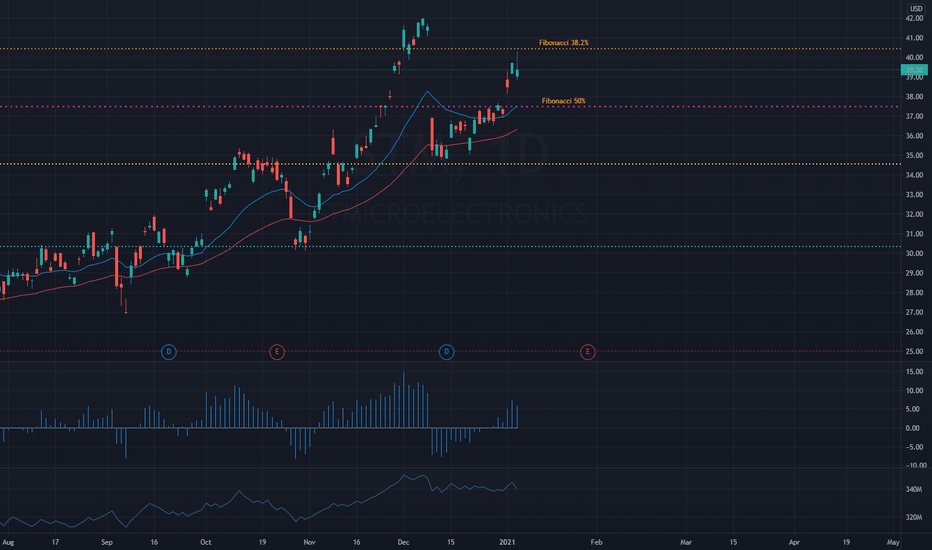
Task: Click the Oct date label on time axis
Action: point(206,542)
